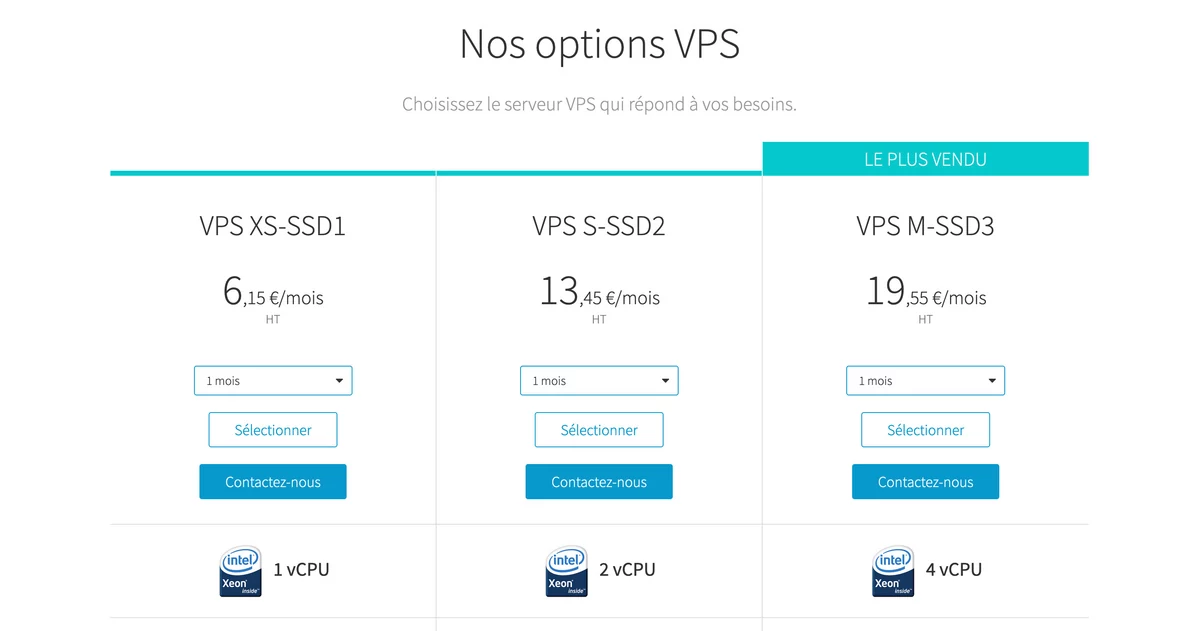Screen dimensions: 1200x631
Task: Click the 13,45 €/mois price
Action: point(599,292)
